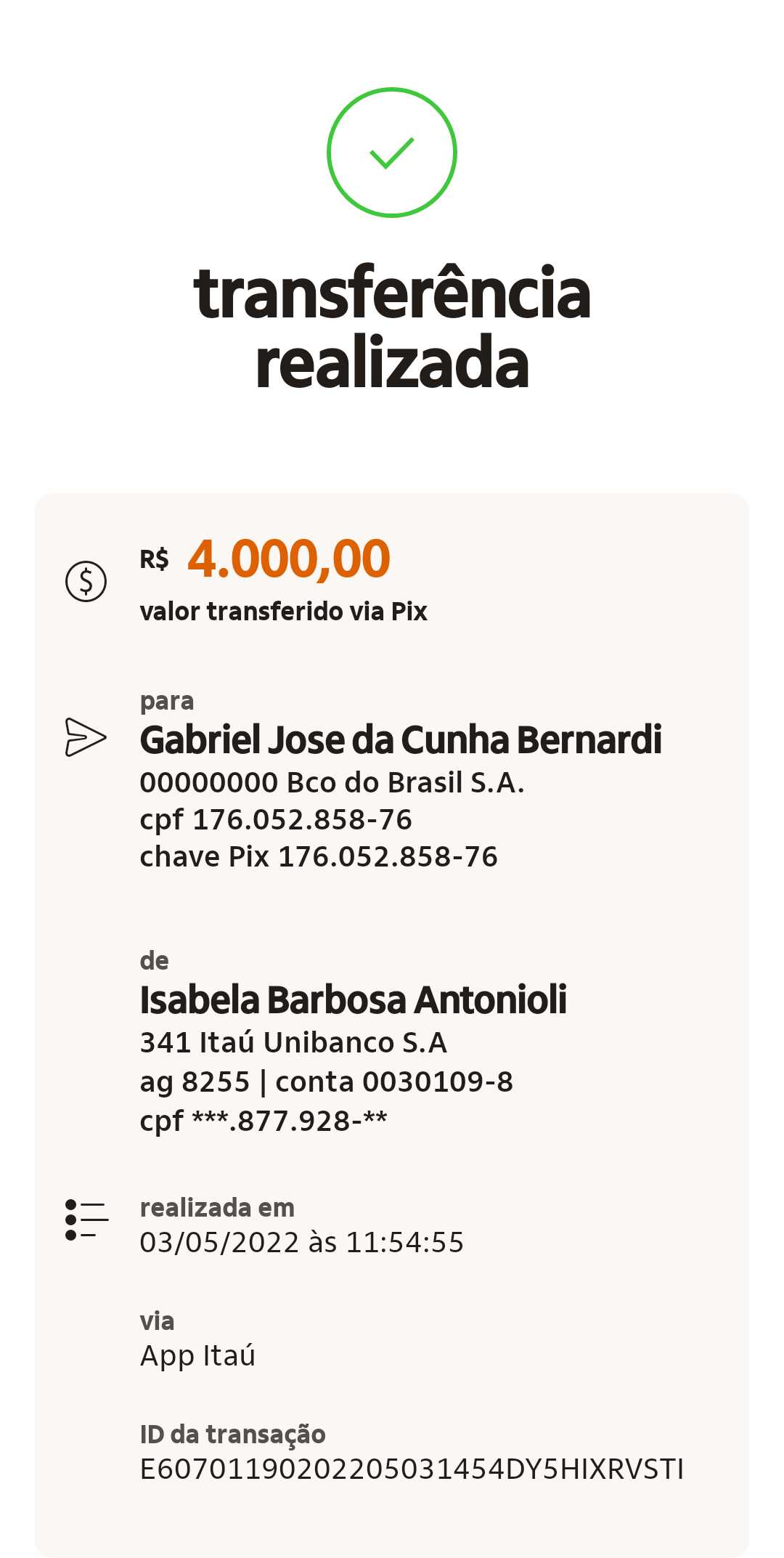Select the agency and conta 0030109-8 line
This screenshot has height=1558, width=784.
(326, 1082)
